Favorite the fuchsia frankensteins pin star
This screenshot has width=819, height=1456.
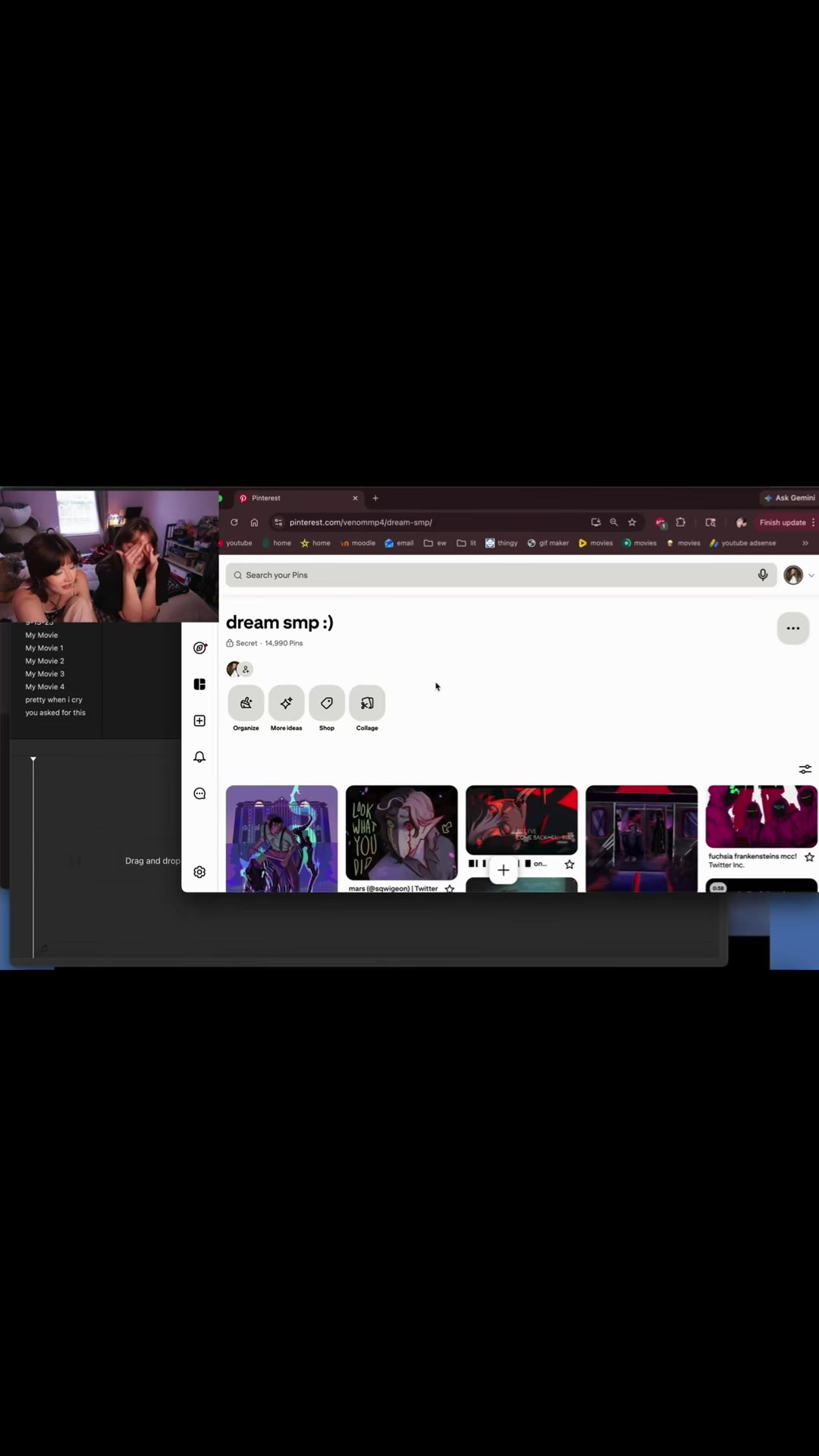click(x=810, y=858)
